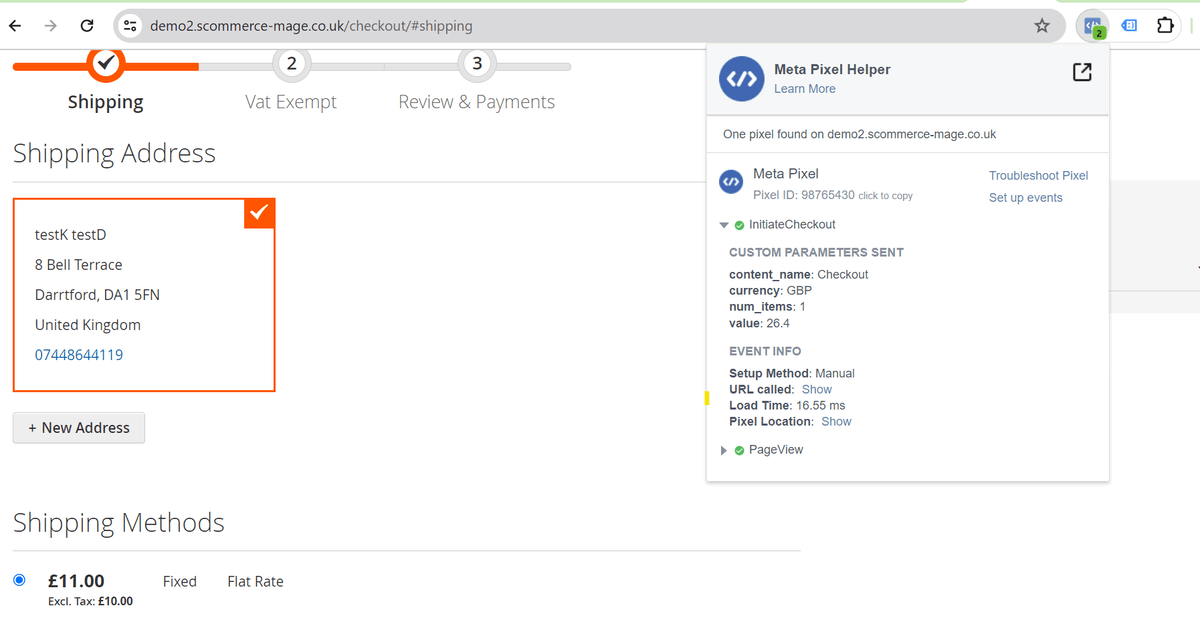
Task: Open the pop-out external link icon
Action: [1081, 72]
